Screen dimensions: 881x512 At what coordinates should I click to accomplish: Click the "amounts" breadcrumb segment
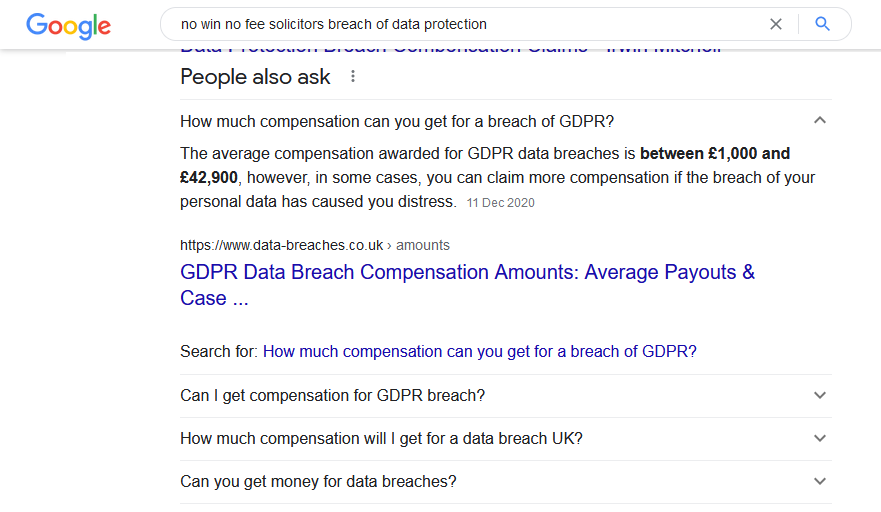[423, 246]
